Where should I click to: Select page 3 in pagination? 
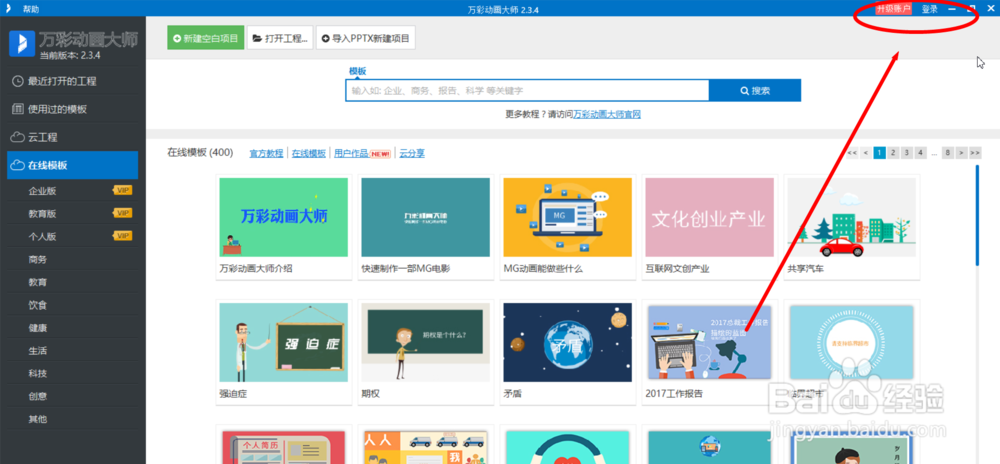[x=907, y=153]
